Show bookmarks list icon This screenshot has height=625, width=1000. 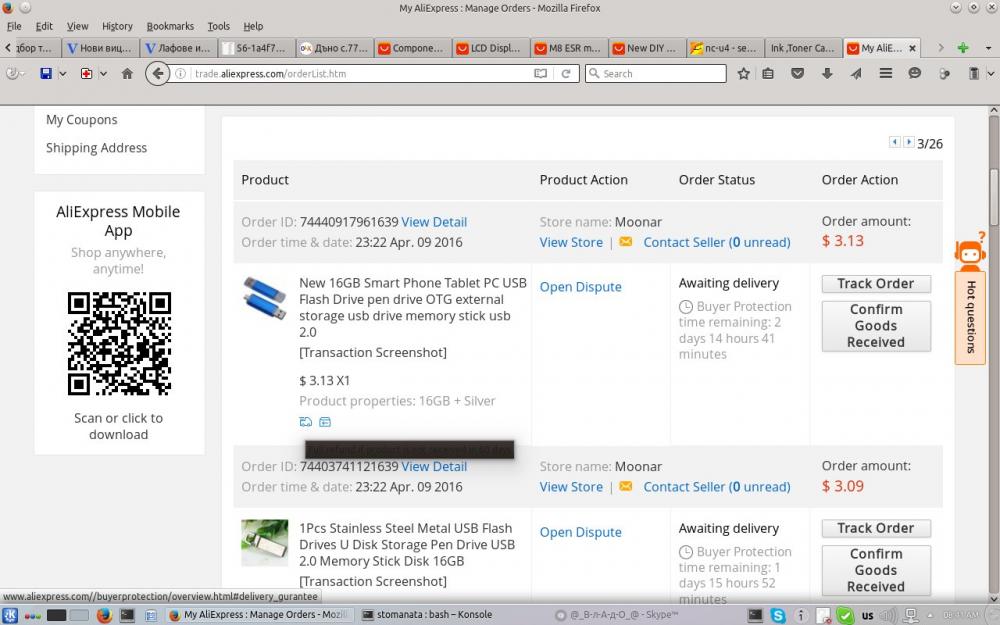[x=768, y=73]
